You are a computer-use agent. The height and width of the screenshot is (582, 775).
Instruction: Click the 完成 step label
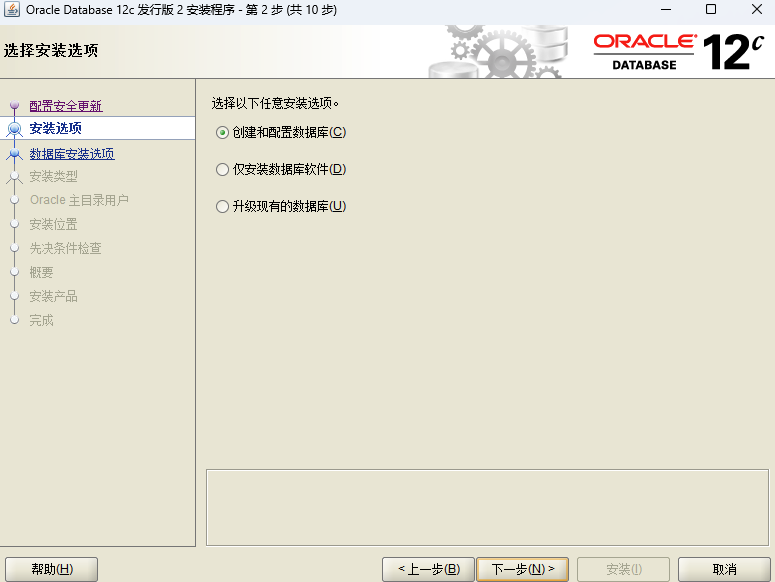[41, 320]
